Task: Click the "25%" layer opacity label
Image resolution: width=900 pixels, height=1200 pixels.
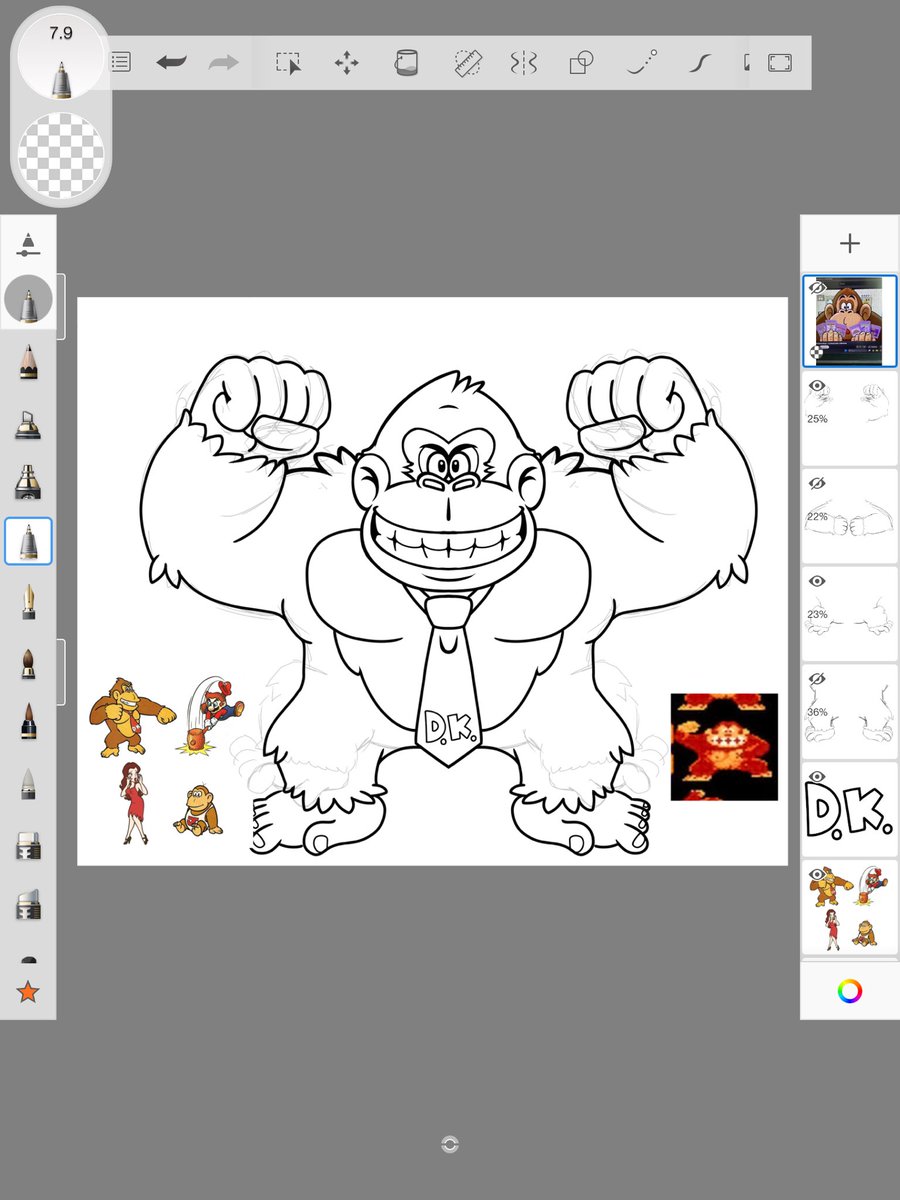Action: (818, 419)
